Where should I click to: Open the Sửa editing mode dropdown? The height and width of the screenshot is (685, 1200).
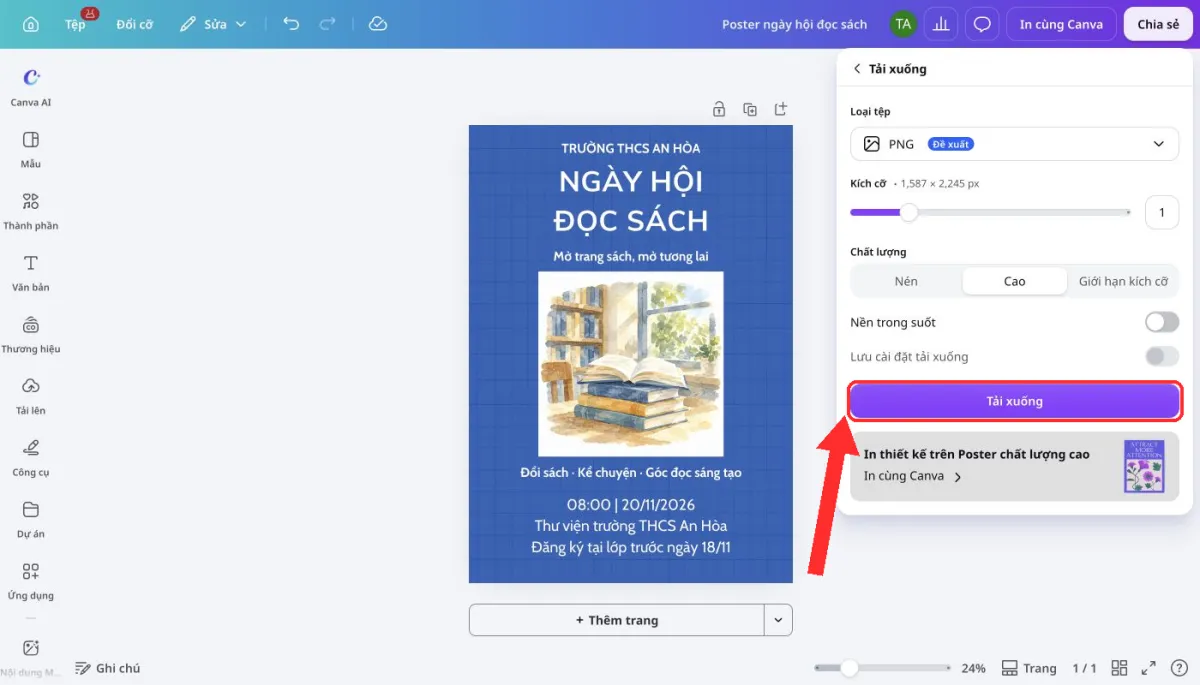click(213, 24)
